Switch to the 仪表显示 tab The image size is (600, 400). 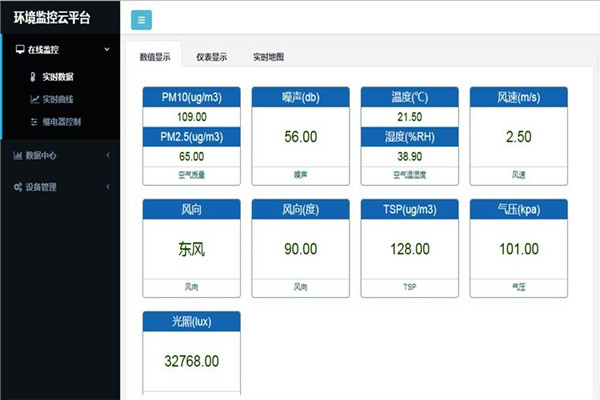pos(211,57)
